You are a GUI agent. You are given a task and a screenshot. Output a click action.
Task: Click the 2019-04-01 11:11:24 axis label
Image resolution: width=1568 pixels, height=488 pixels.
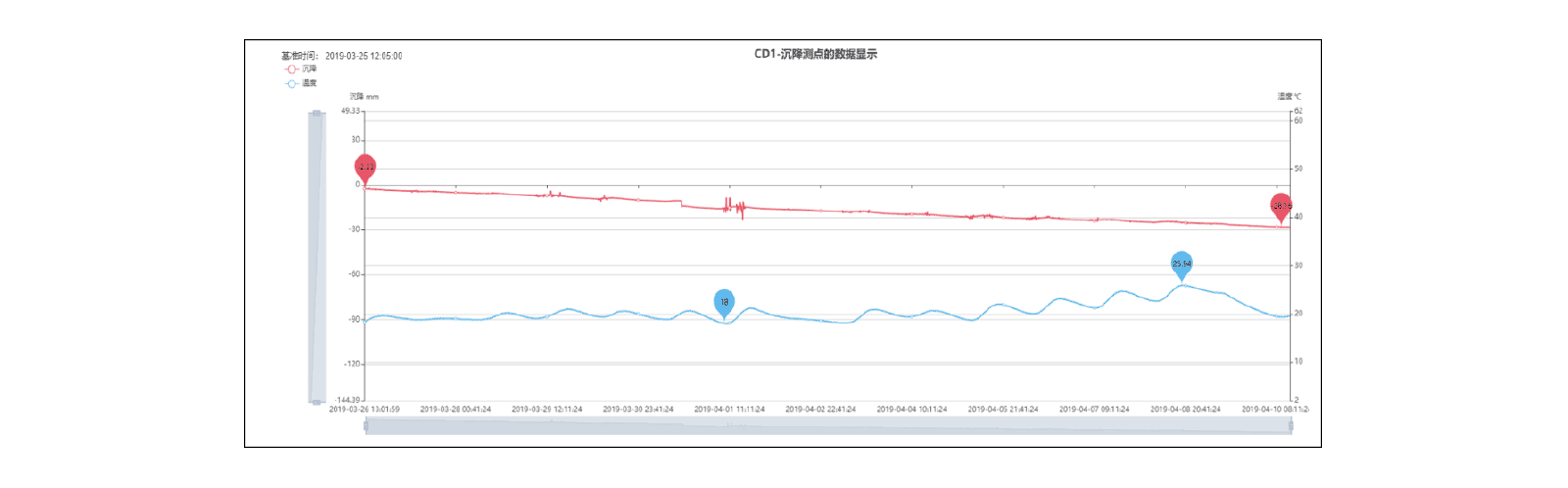tap(729, 410)
